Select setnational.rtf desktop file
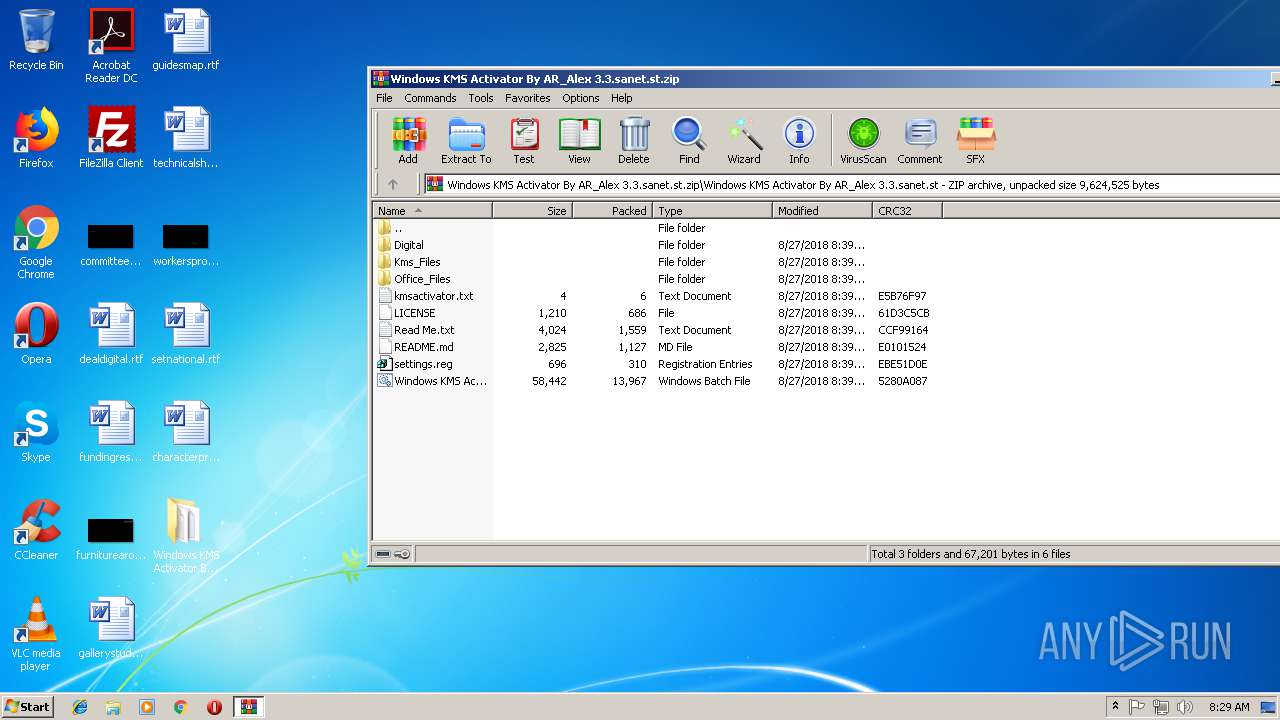This screenshot has height=720, width=1280. [x=186, y=334]
